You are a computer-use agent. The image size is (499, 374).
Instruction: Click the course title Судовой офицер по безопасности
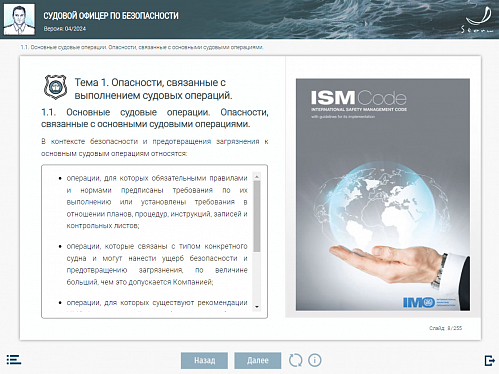click(111, 16)
